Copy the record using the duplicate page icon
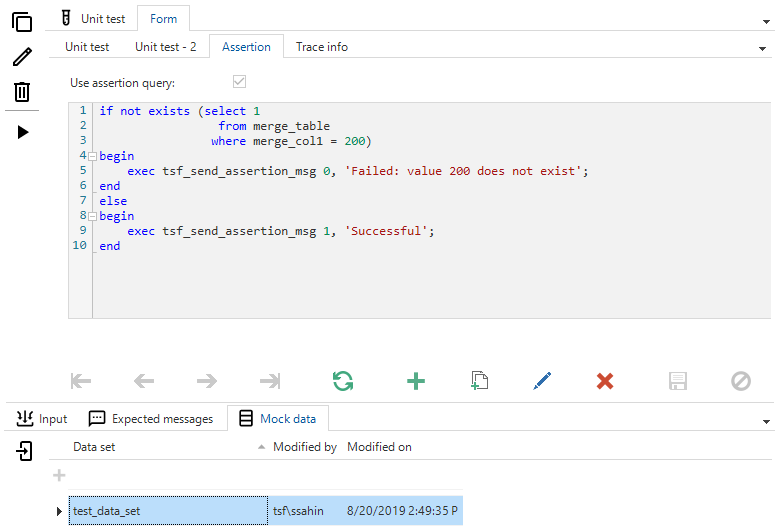 tap(479, 381)
